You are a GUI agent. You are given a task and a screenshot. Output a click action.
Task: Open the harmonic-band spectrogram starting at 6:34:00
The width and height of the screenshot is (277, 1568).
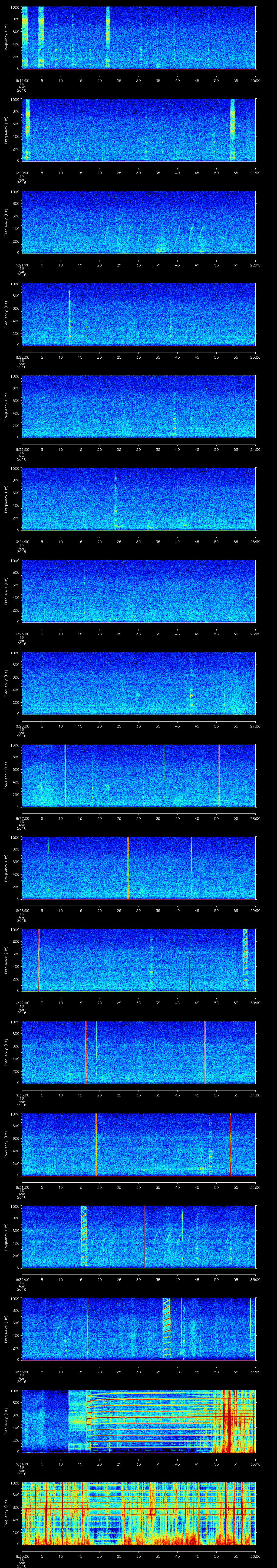pyautogui.click(x=138, y=1421)
